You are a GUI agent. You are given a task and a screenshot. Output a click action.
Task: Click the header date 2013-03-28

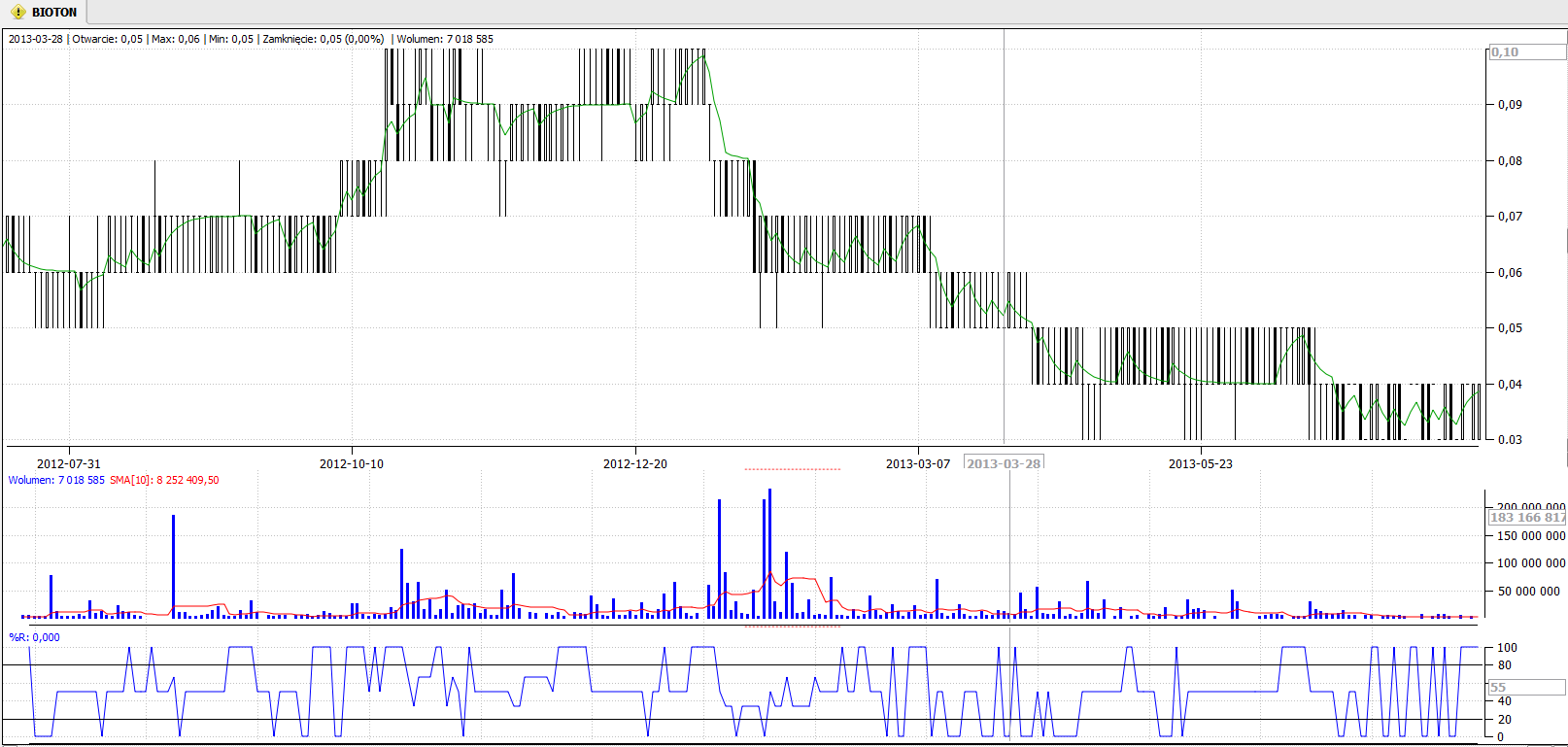36,39
